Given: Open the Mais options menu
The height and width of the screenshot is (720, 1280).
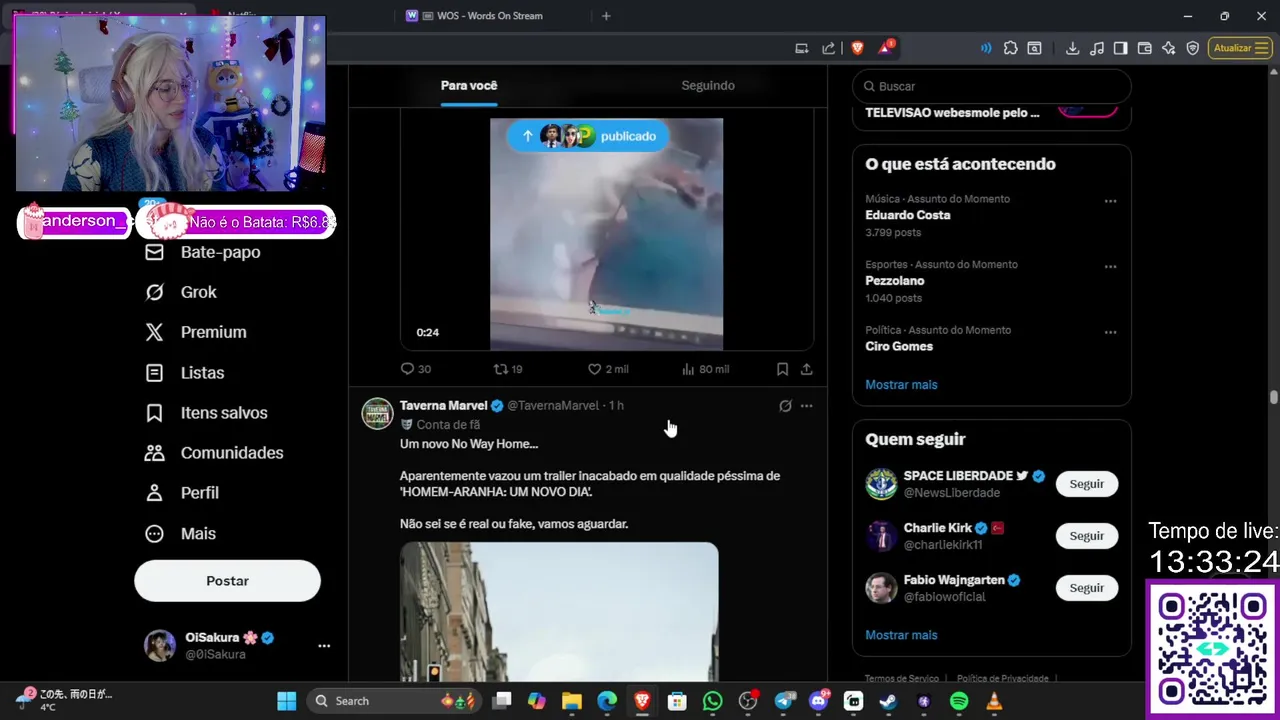Looking at the screenshot, I should [x=180, y=533].
